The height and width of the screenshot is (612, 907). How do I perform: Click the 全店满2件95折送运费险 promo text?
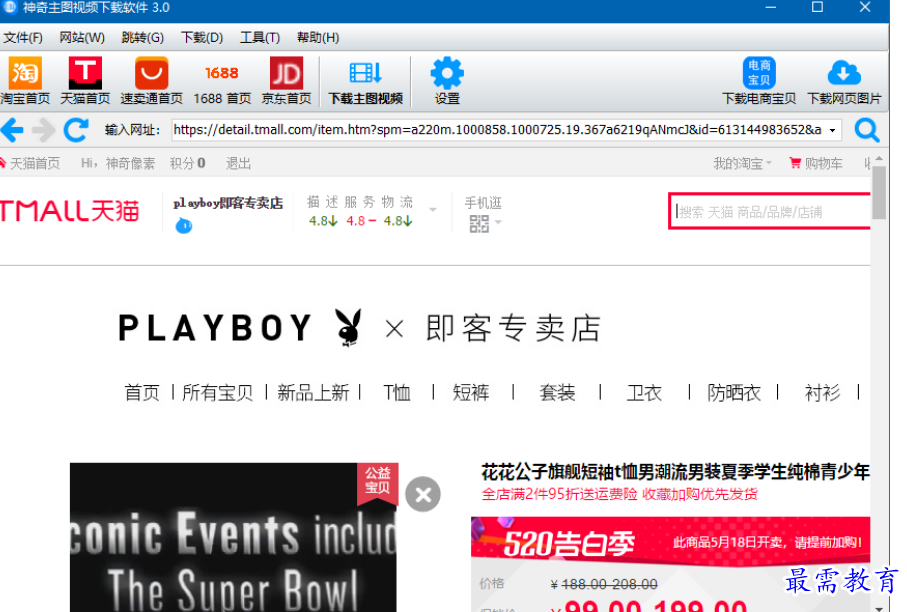[x=559, y=495]
